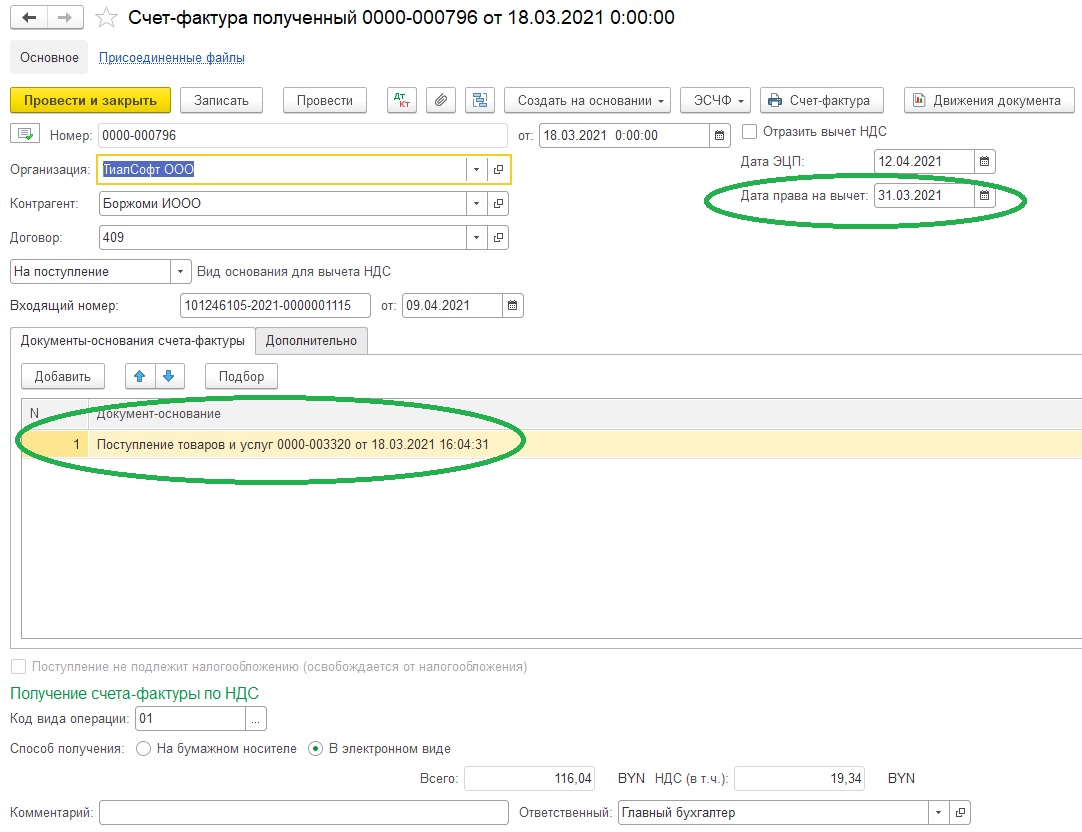Click the back navigation arrow

pos(29,18)
